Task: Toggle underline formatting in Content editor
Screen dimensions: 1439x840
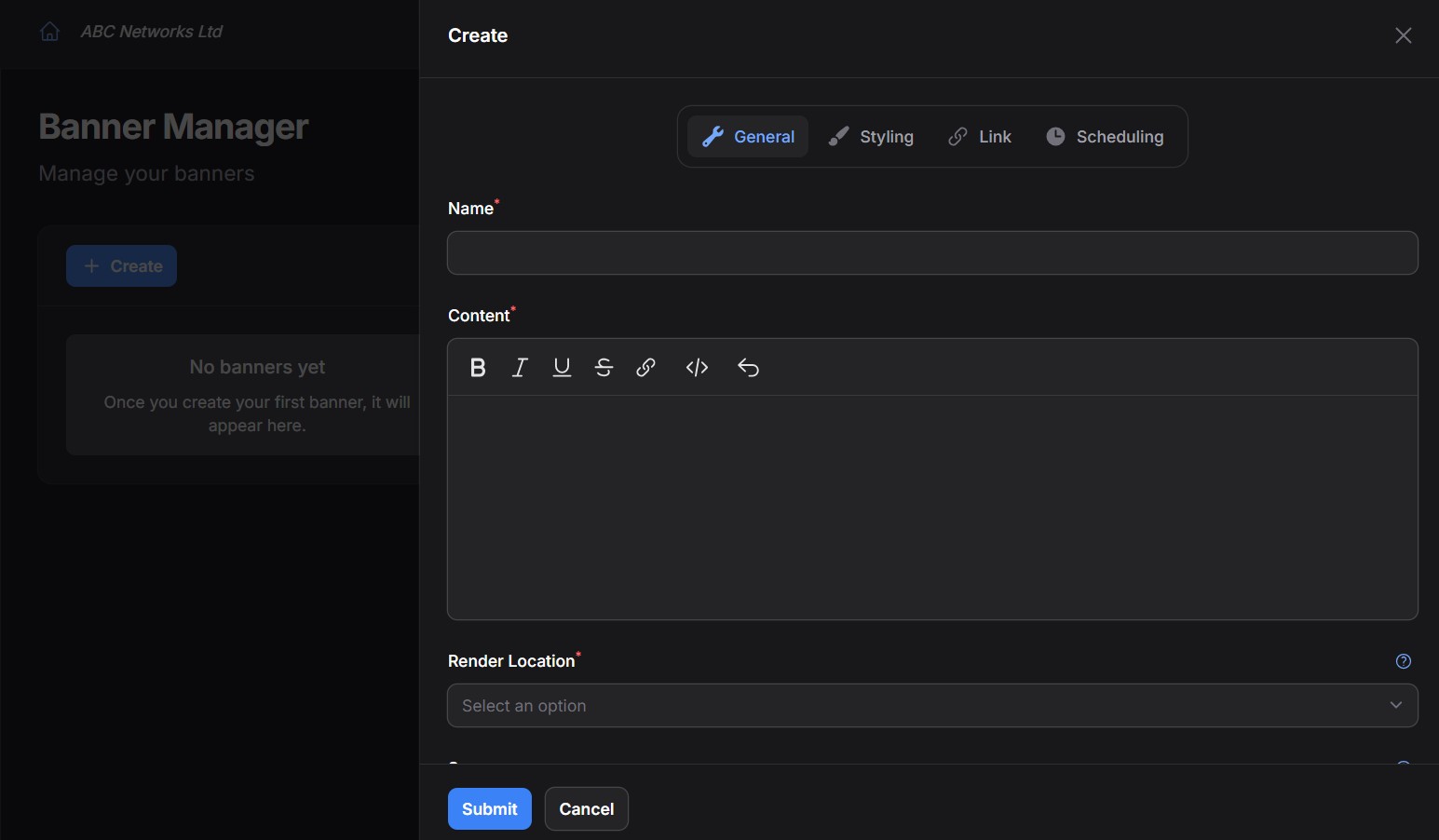Action: tap(562, 368)
